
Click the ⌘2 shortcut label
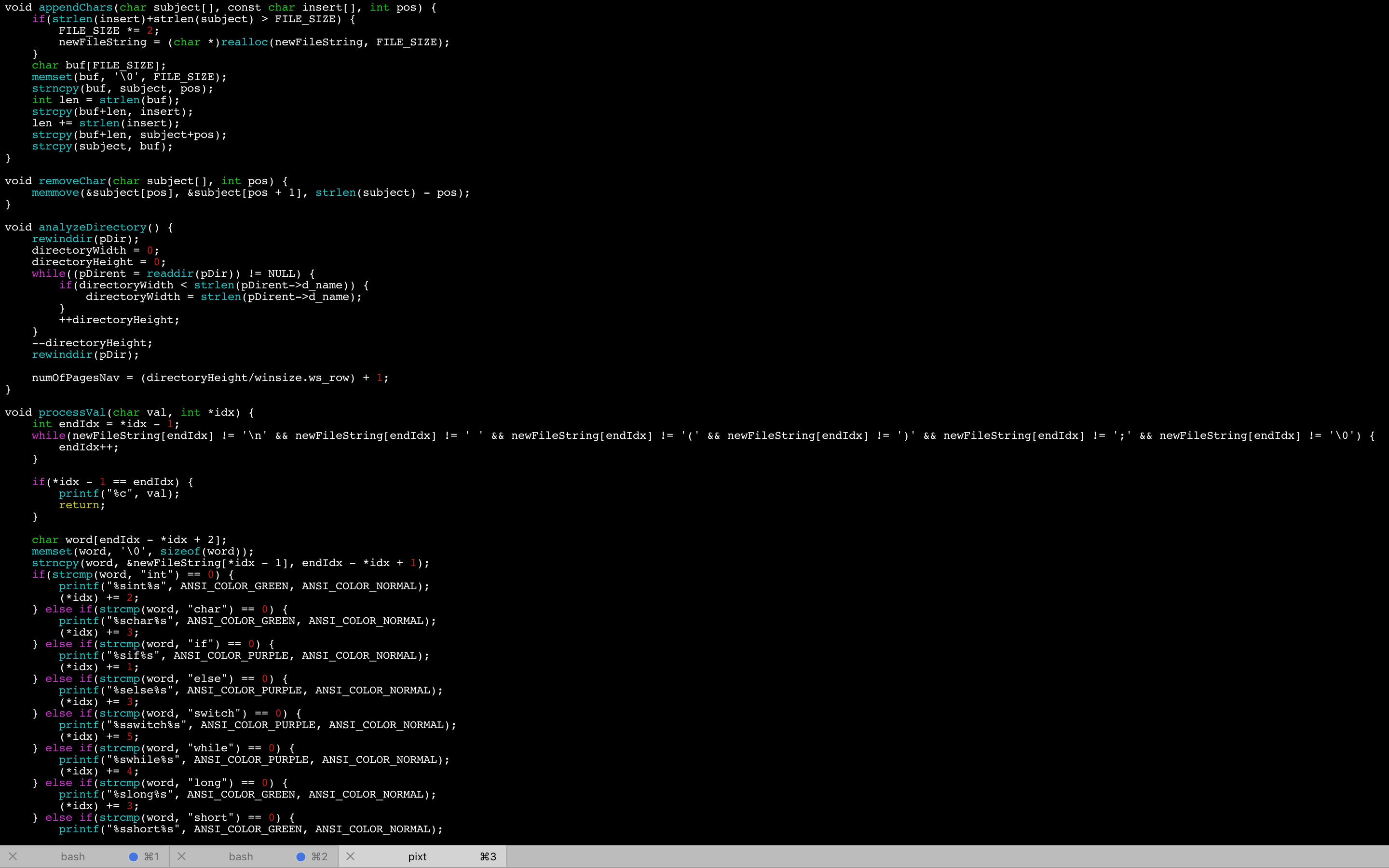pos(320,856)
